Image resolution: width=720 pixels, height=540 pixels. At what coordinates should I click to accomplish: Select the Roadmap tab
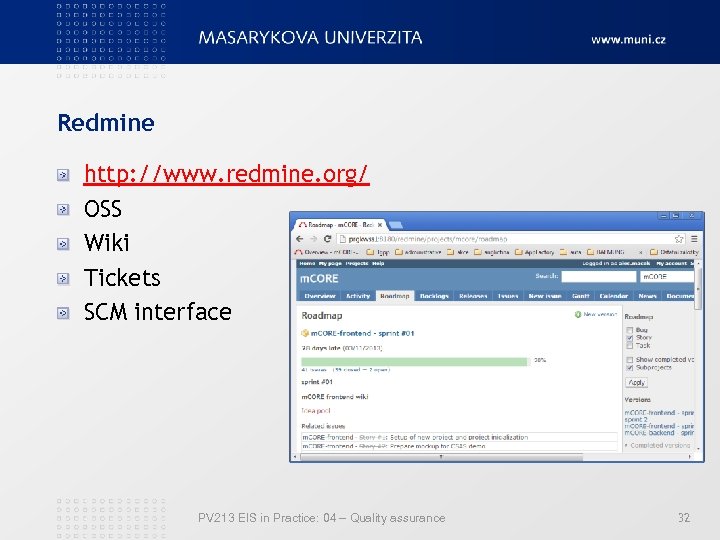[395, 296]
